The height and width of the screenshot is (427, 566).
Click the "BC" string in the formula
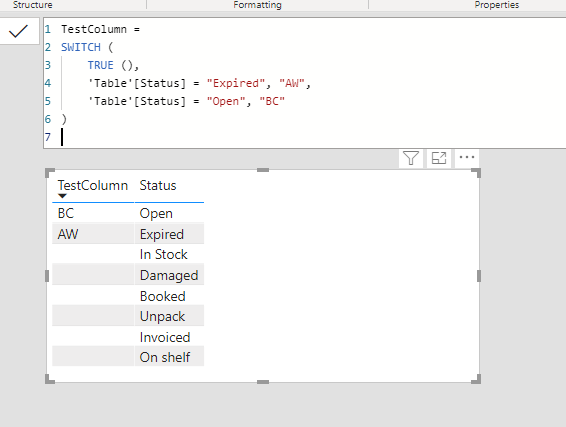pos(272,101)
